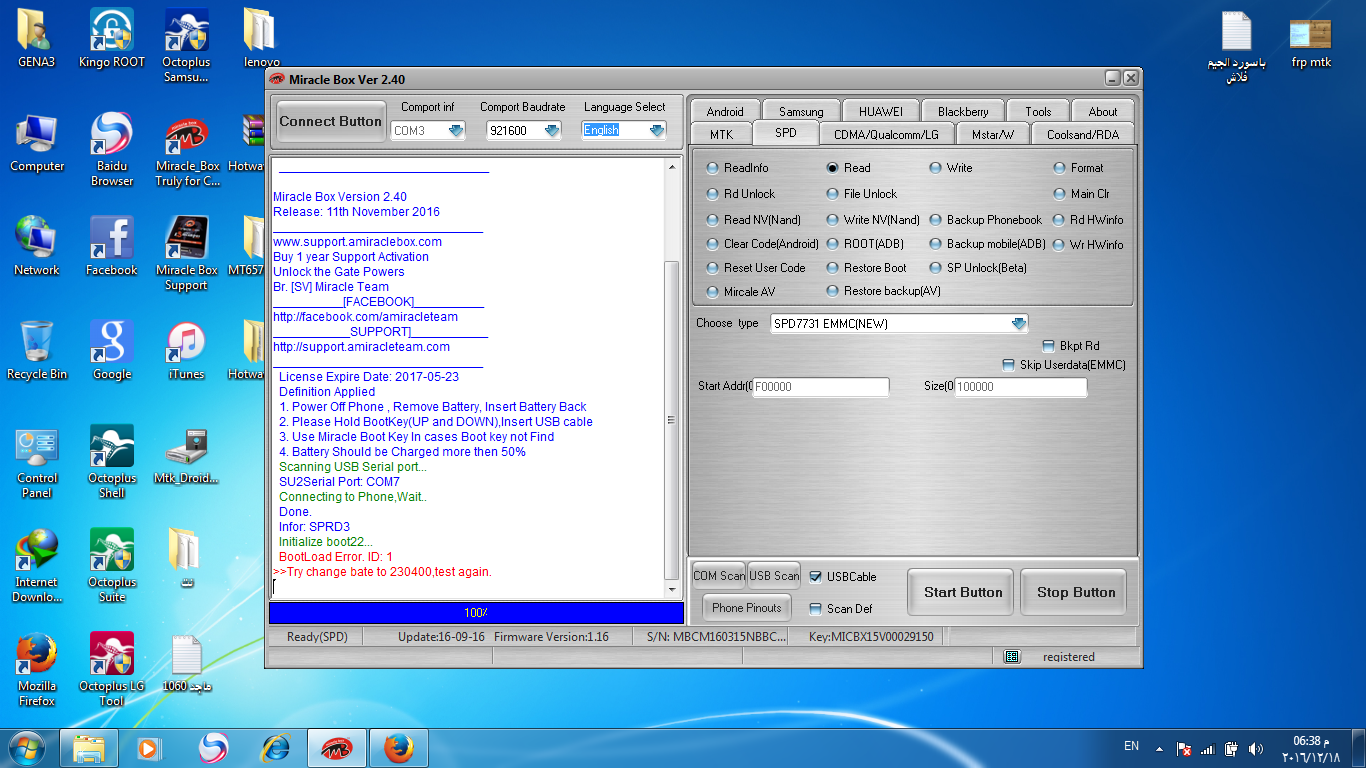Screen dimensions: 1366x768
Task: Launch Octoplus Shell desktop shortcut
Action: tap(112, 461)
